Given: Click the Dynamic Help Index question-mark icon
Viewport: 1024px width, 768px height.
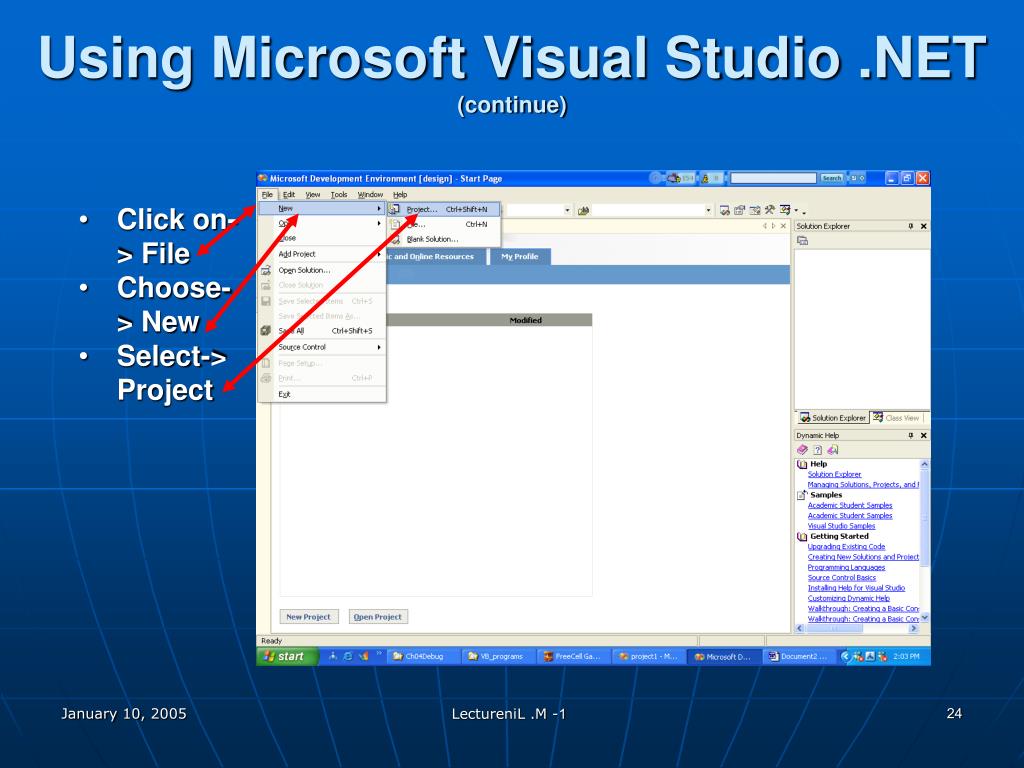Looking at the screenshot, I should [817, 450].
